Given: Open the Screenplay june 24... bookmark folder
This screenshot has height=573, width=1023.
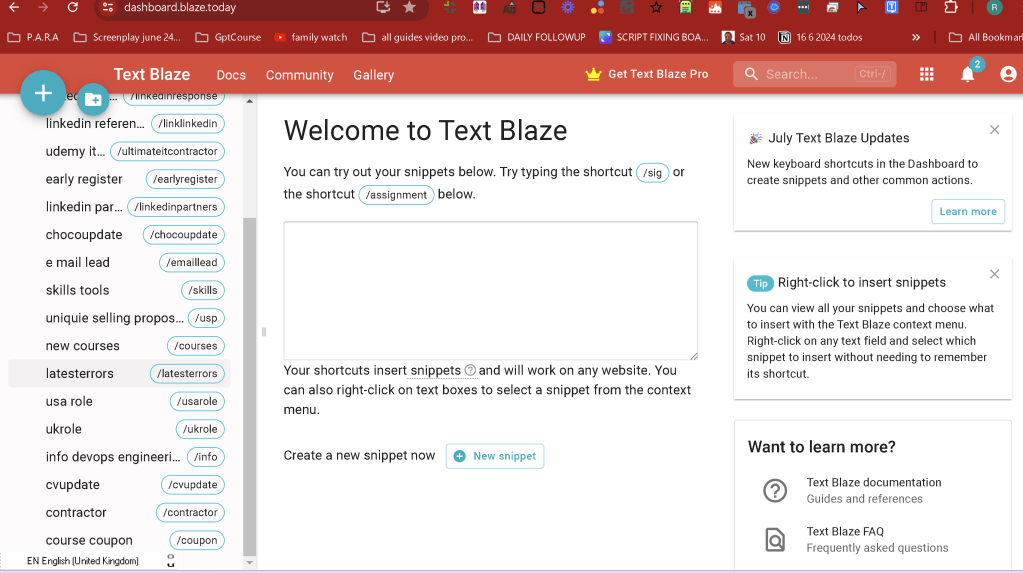Looking at the screenshot, I should pos(127,37).
